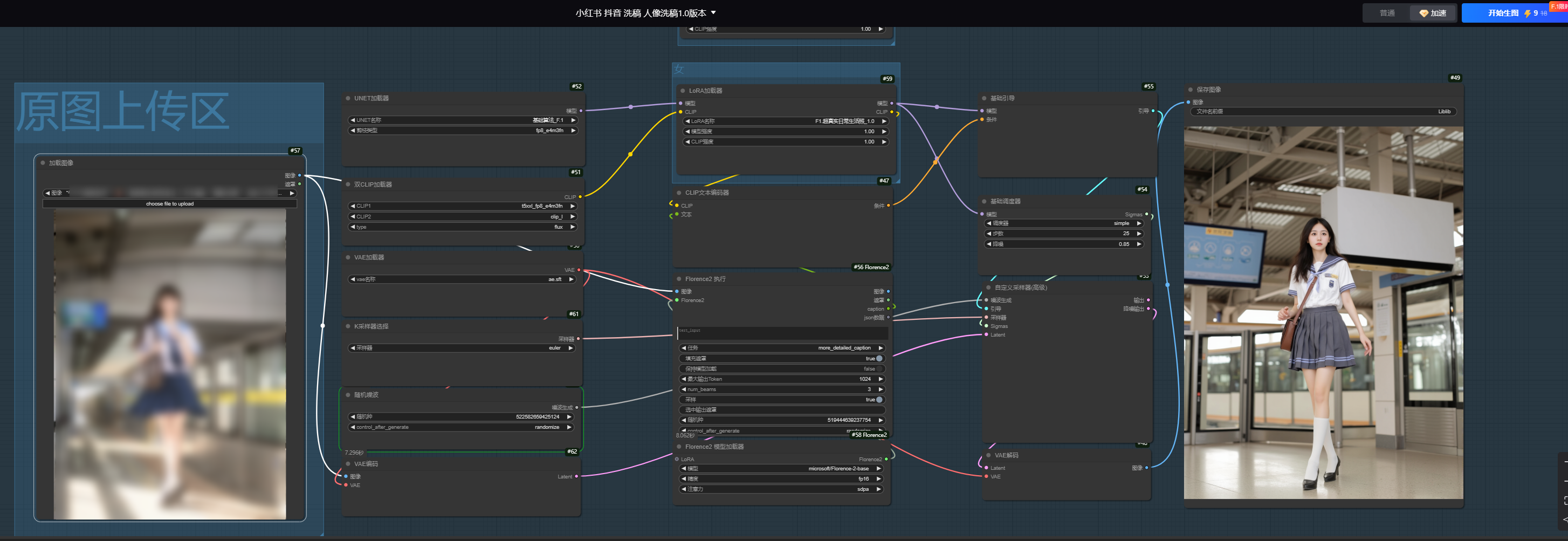This screenshot has width=1568, height=541.
Task: Click the 文件名前缀 Liblib field
Action: pos(1323,112)
